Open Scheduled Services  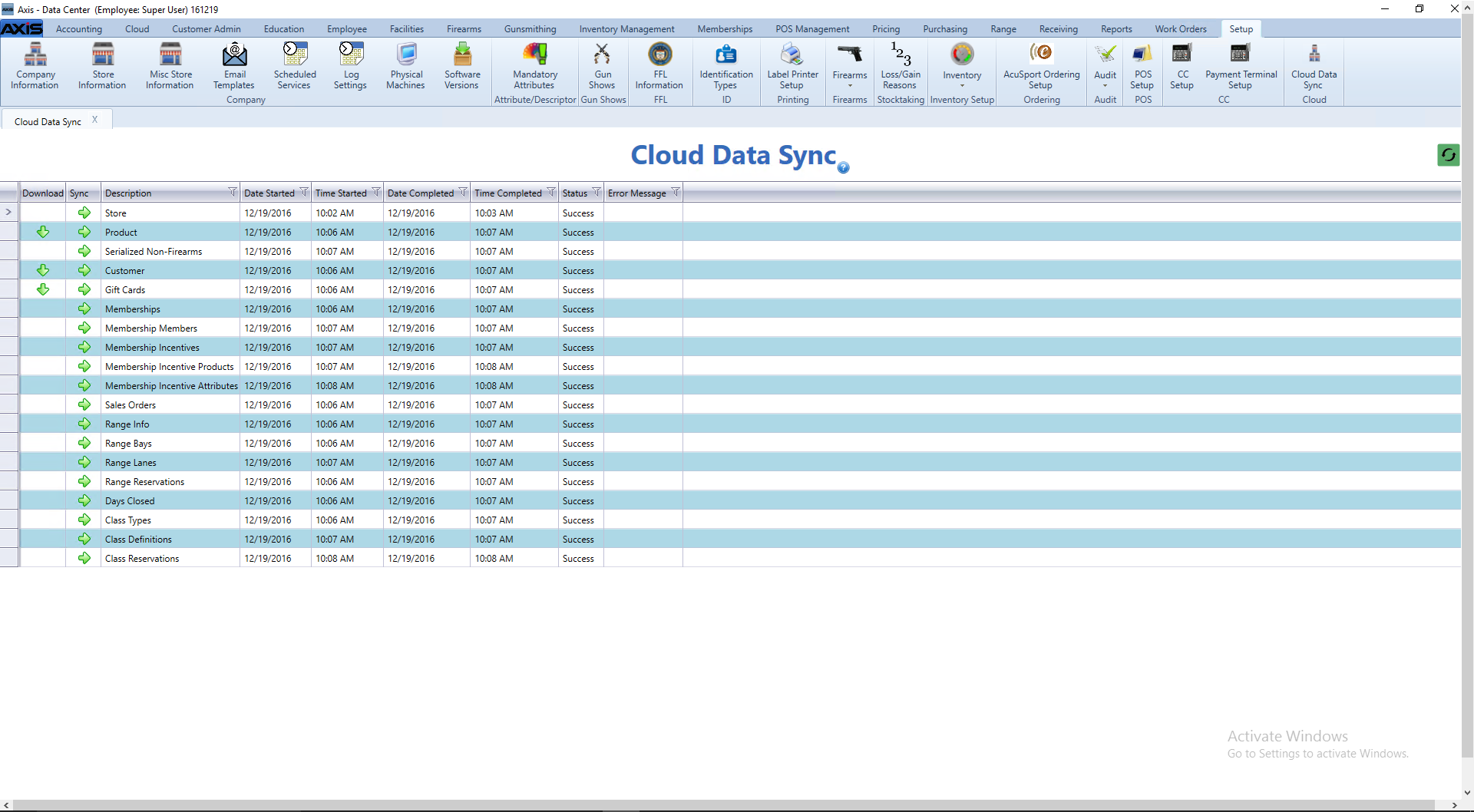[x=295, y=66]
